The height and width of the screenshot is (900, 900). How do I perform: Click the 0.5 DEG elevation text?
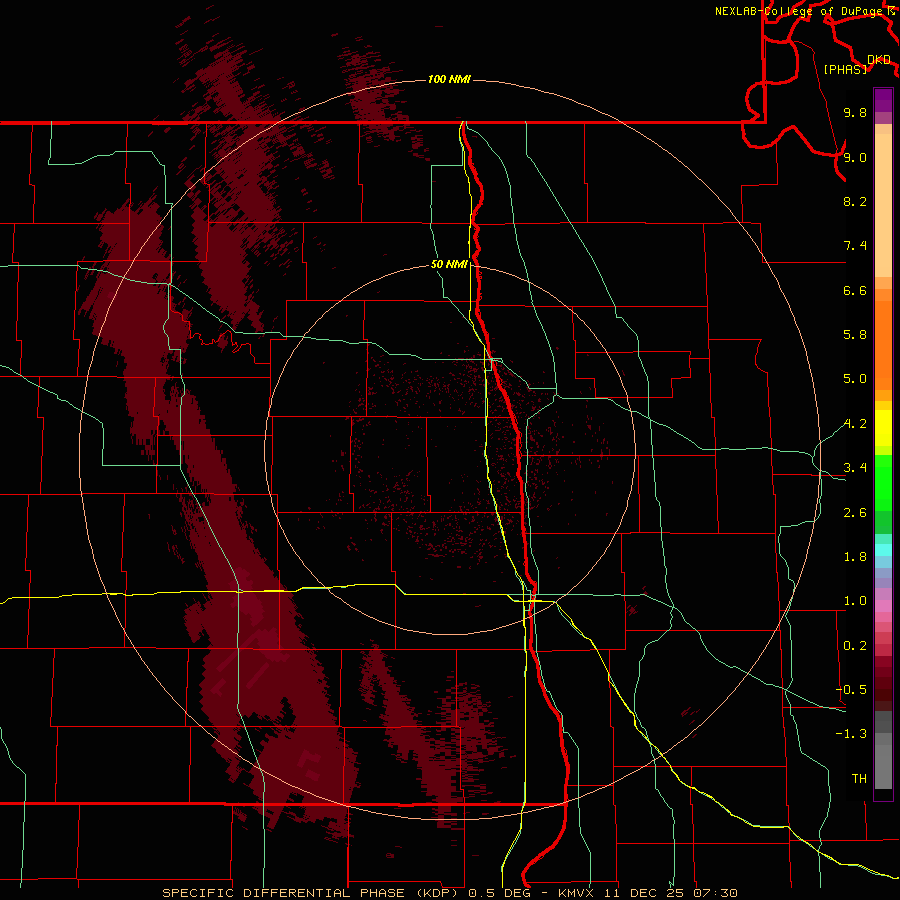[497, 893]
